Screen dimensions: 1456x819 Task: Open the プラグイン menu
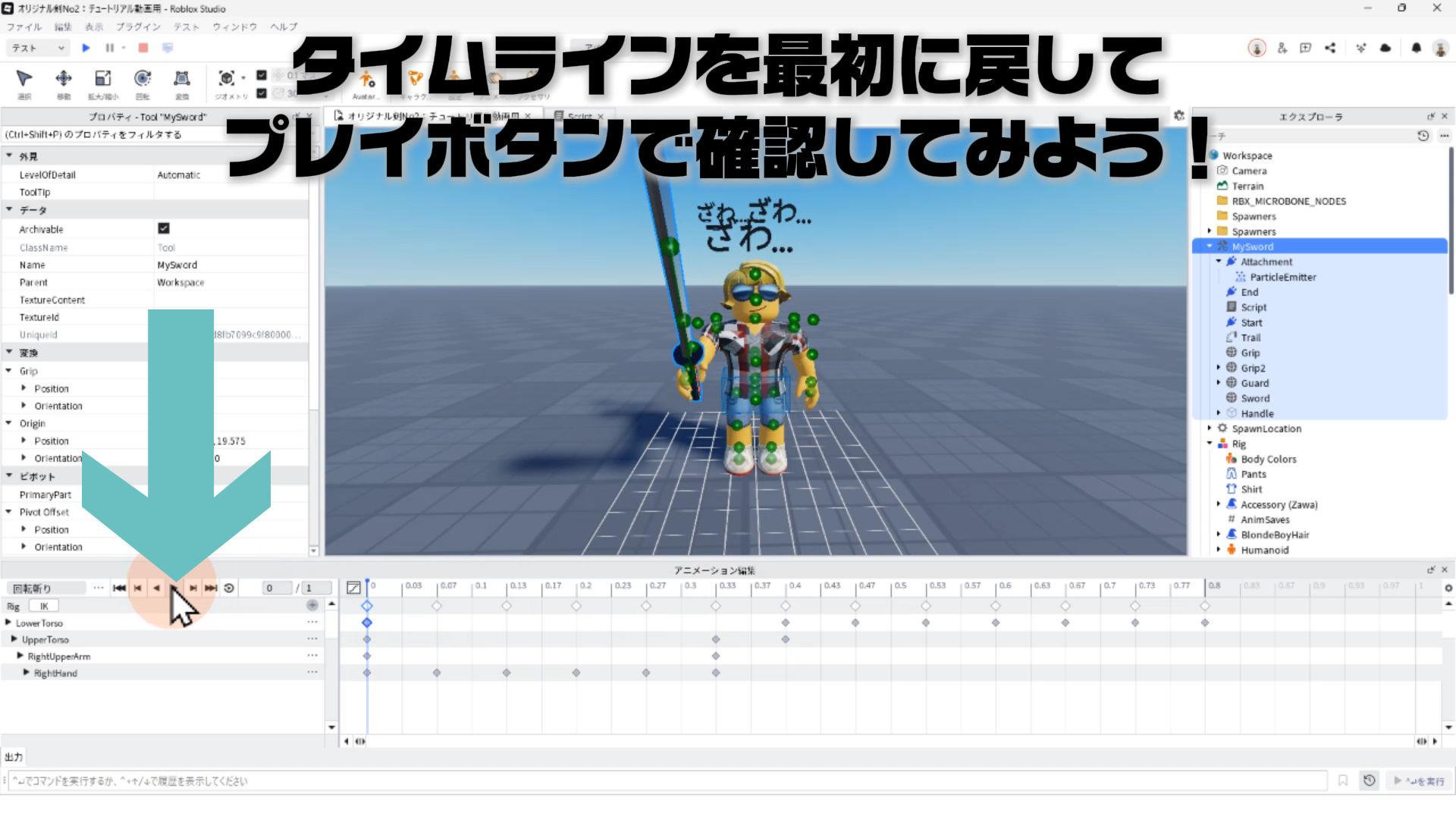(x=138, y=27)
